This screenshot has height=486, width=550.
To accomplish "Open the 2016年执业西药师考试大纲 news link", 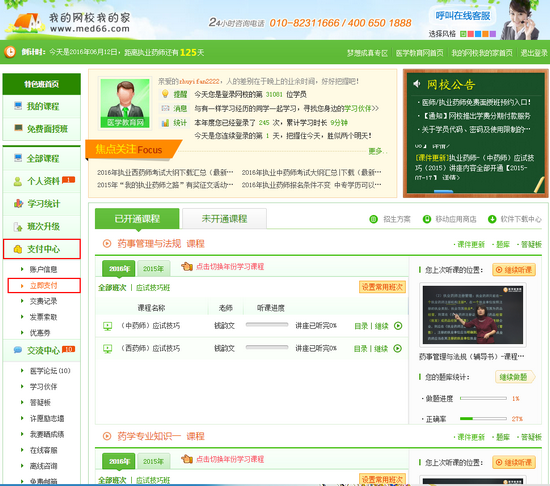I will [165, 173].
